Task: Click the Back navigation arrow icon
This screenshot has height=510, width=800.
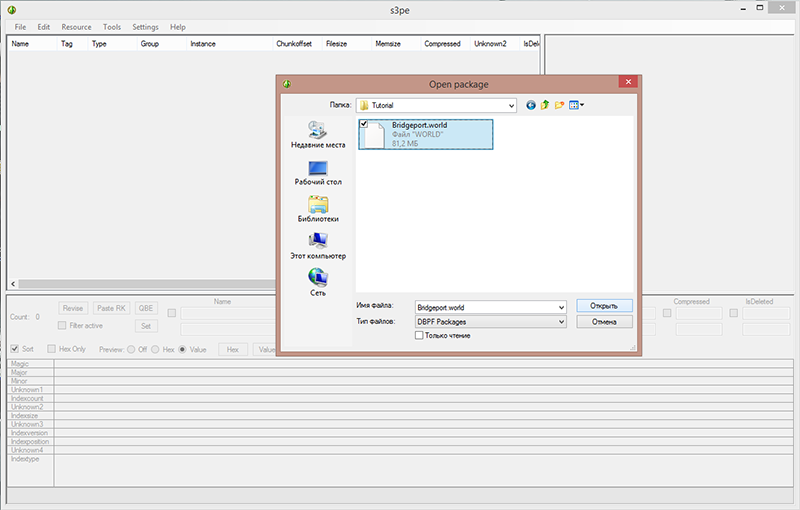Action: pyautogui.click(x=531, y=105)
